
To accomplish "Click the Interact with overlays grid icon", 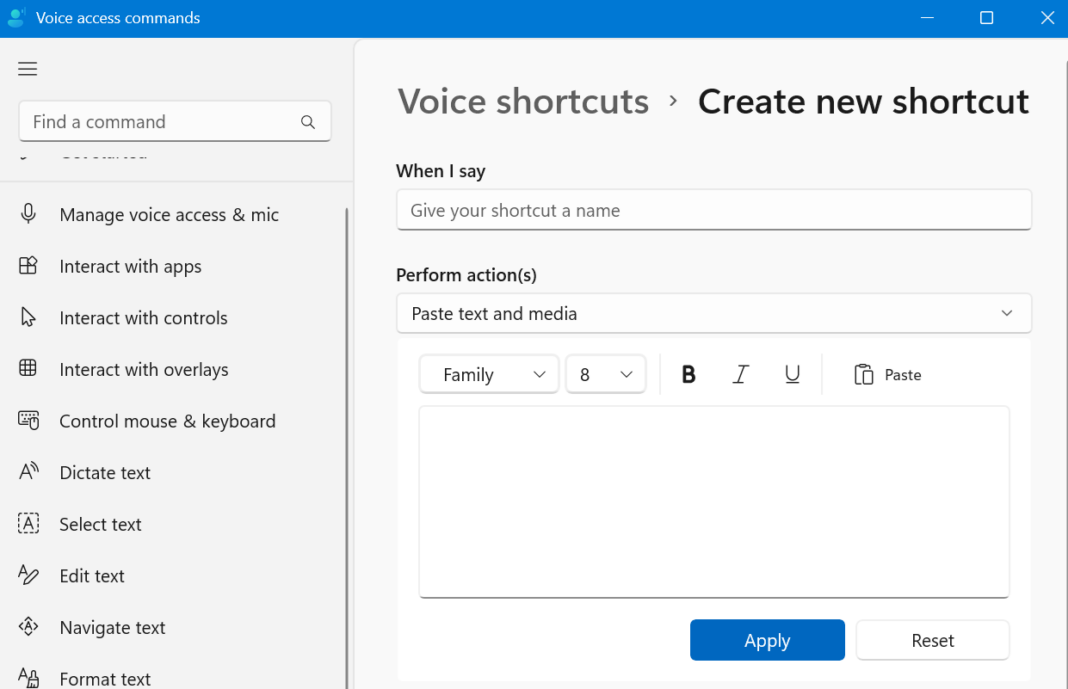I will [30, 369].
